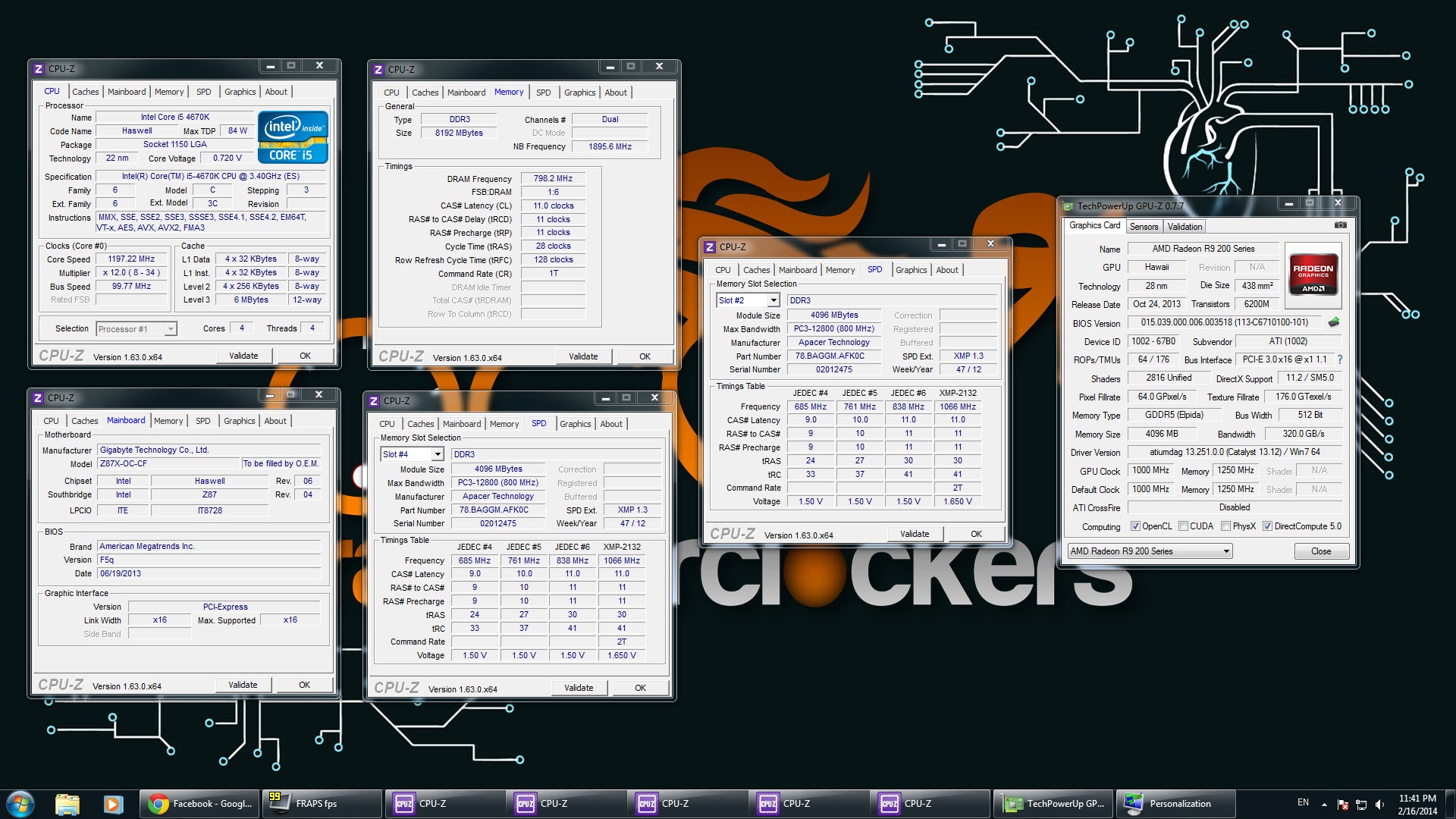
Task: Open Chrome Facebook taskbar item
Action: (x=200, y=804)
